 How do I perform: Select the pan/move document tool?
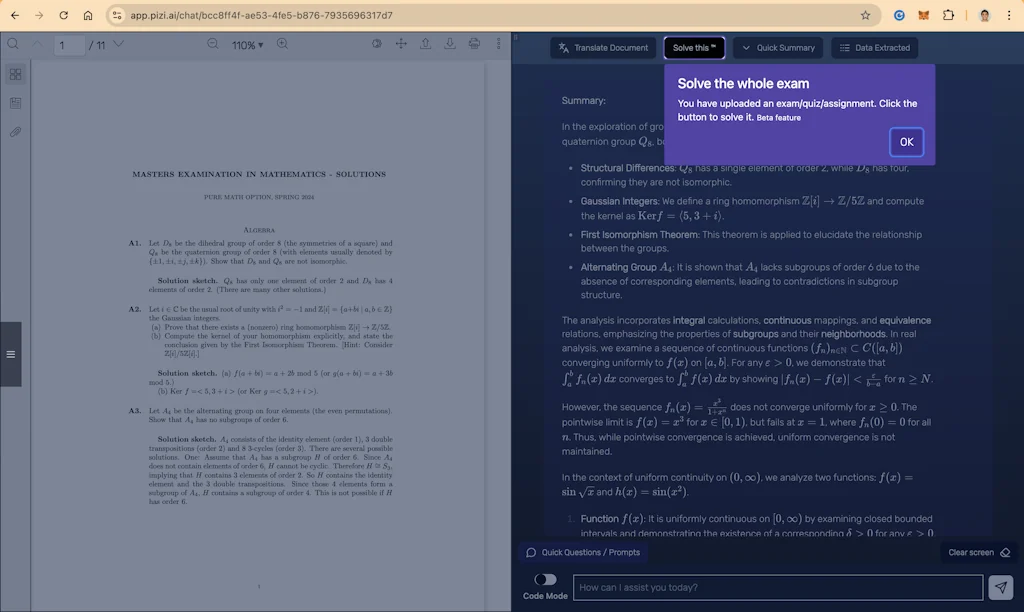pos(400,45)
